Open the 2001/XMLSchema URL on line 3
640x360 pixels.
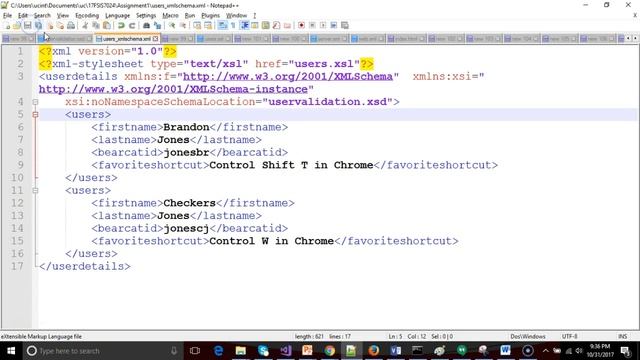pyautogui.click(x=288, y=76)
